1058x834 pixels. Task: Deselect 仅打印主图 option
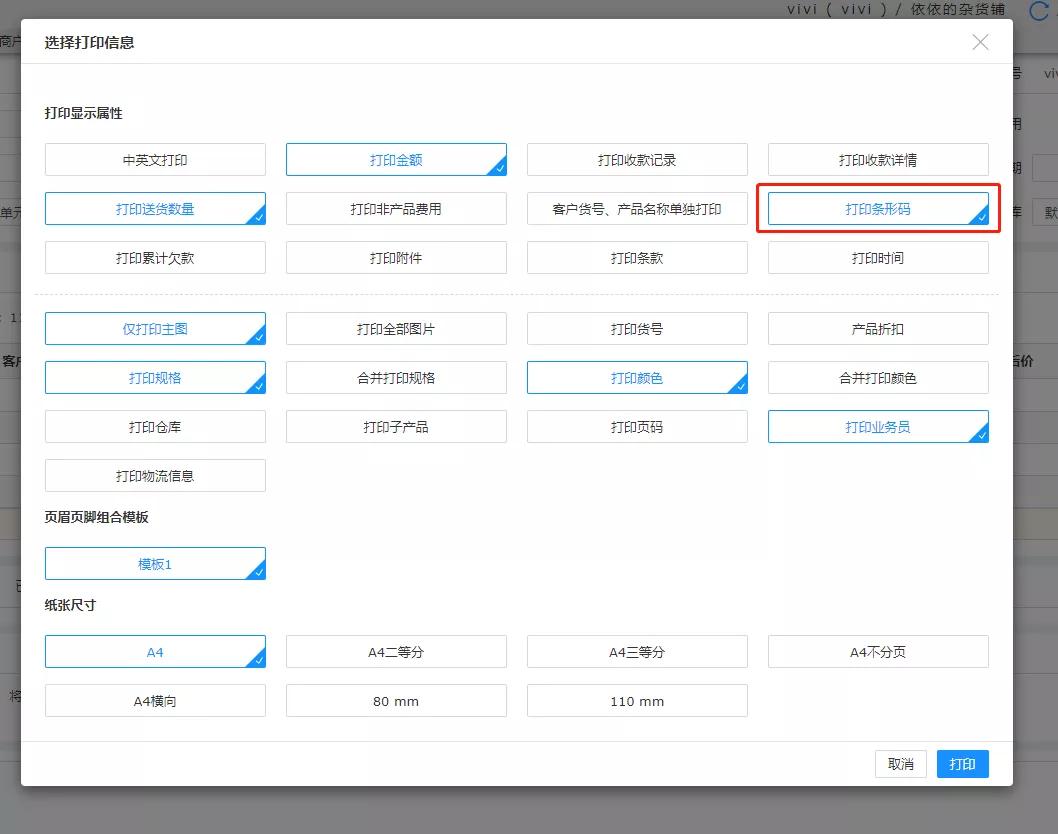point(155,329)
